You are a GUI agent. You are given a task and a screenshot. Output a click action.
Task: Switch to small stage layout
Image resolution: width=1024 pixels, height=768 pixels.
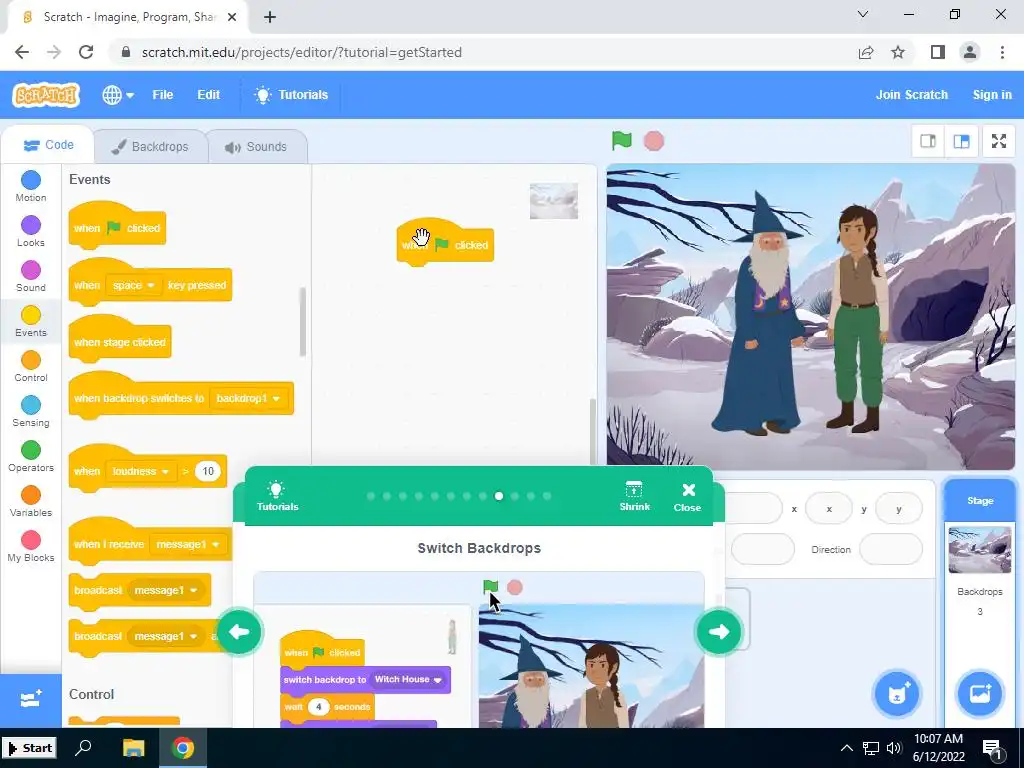[928, 141]
